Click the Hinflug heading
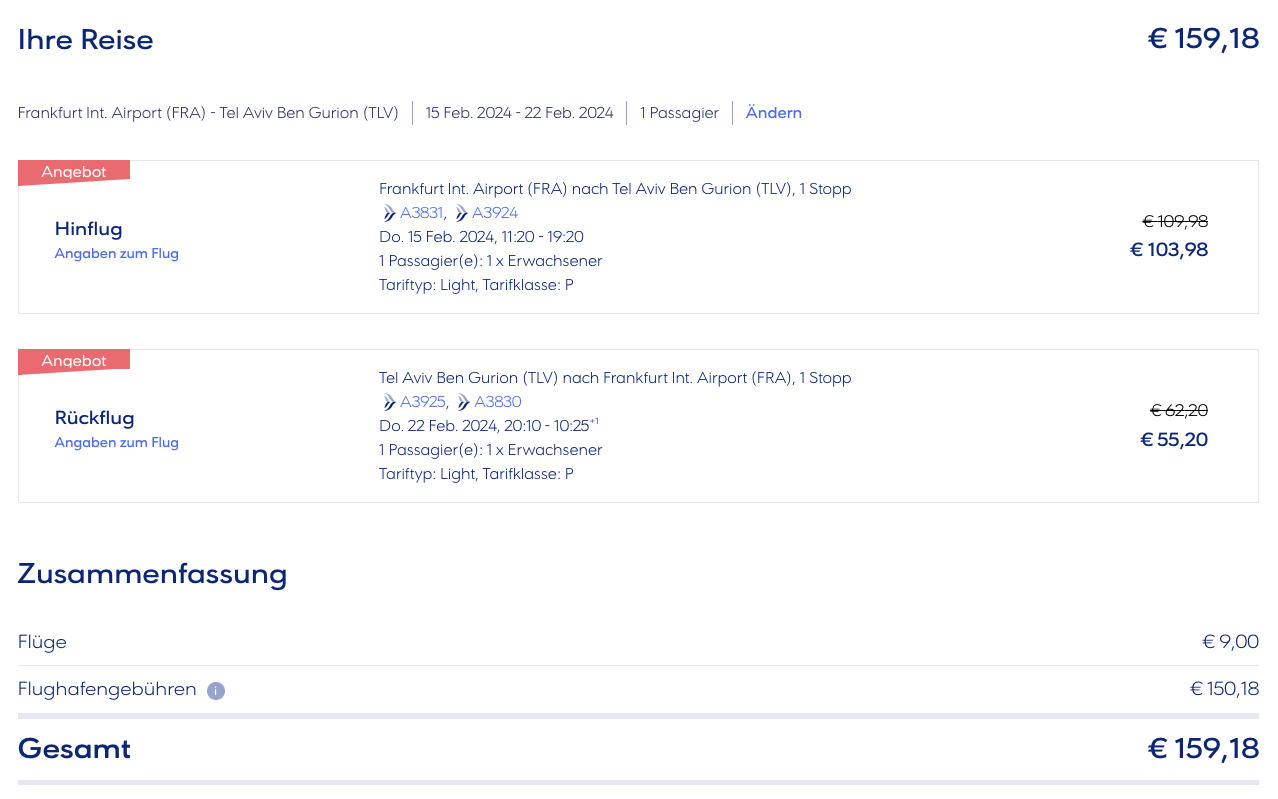The image size is (1278, 799). point(88,229)
